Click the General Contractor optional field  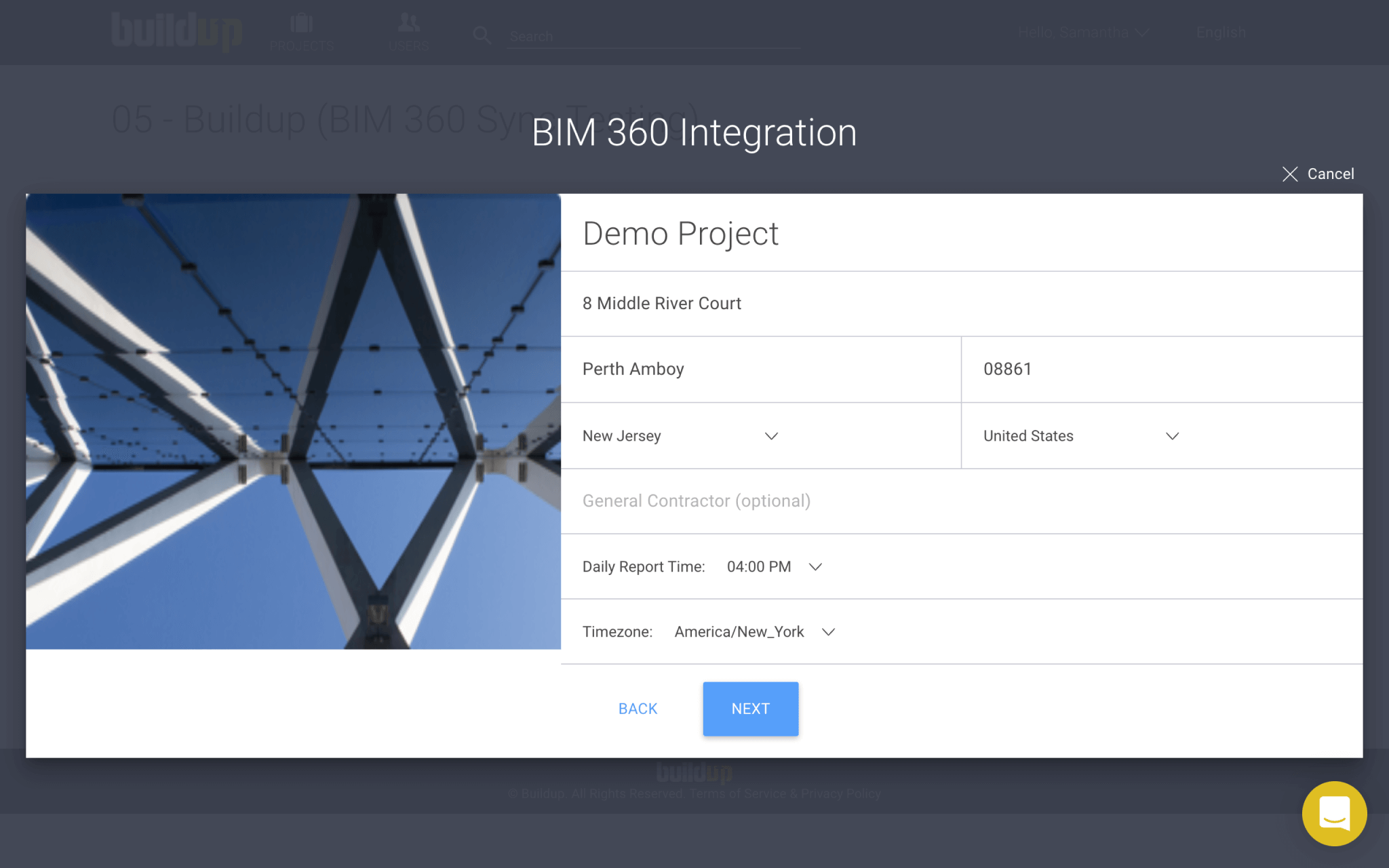(x=961, y=501)
